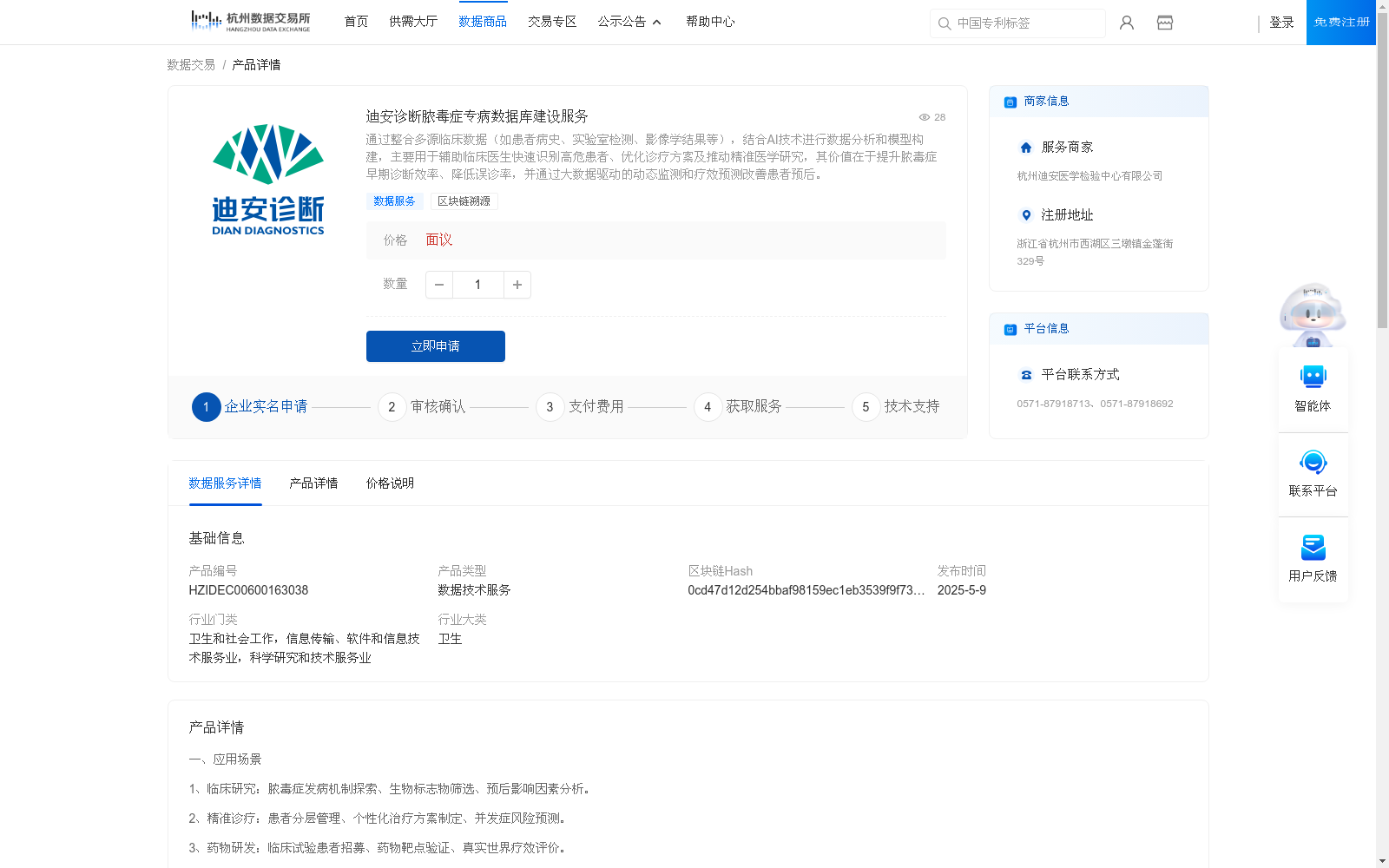Click the Hangzhou Data Exchange logo
Viewport: 1389px width, 868px height.
click(251, 21)
